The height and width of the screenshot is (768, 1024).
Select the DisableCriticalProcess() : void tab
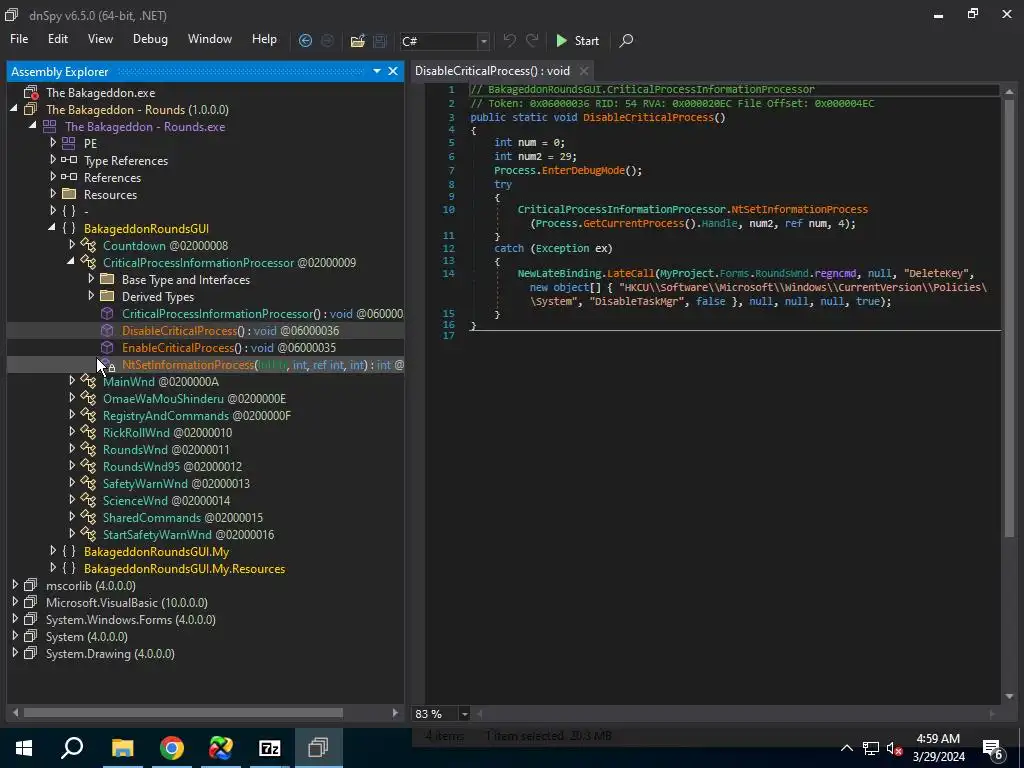pyautogui.click(x=492, y=71)
